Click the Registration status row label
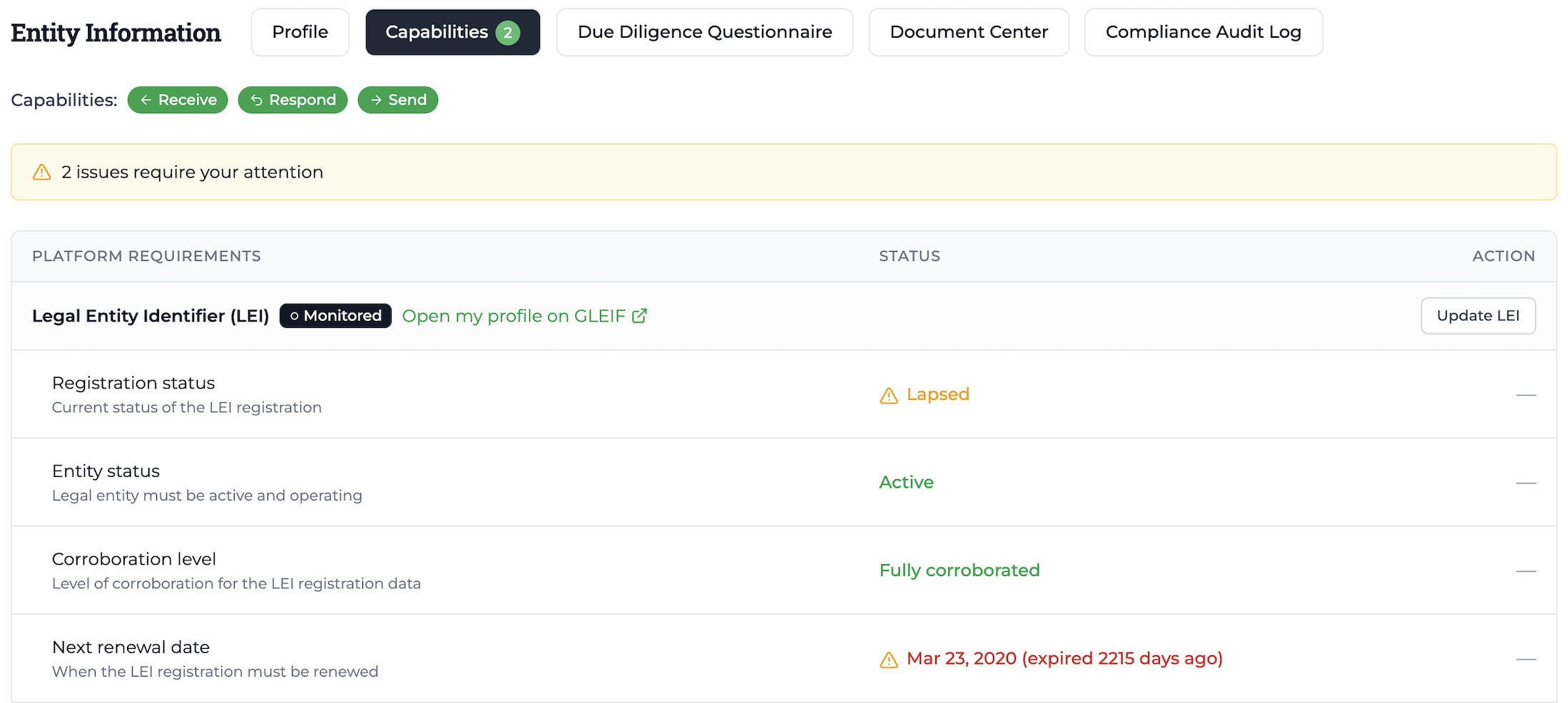 click(133, 383)
